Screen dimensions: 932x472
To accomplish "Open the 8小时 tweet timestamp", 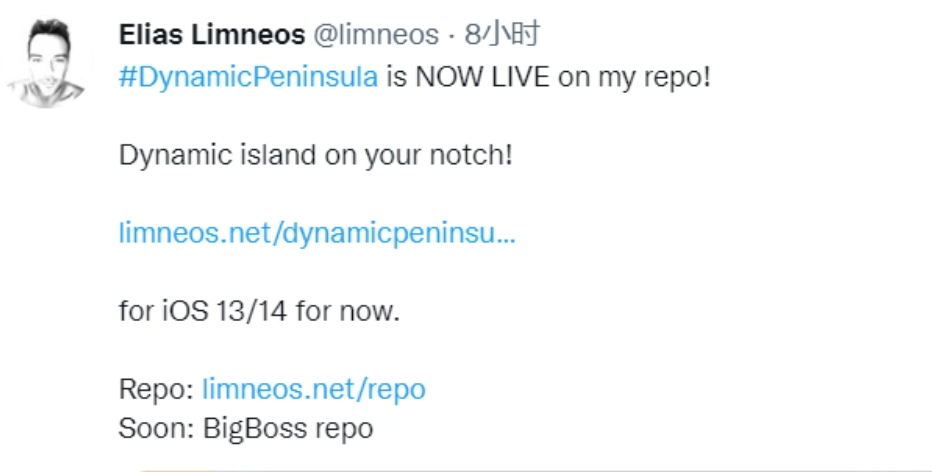I will [502, 36].
